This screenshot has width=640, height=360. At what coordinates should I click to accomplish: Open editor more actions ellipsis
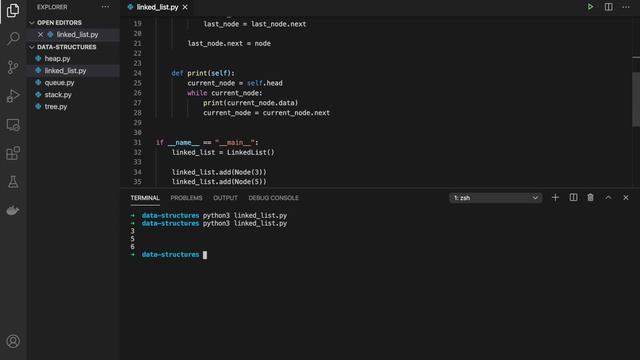click(x=626, y=7)
